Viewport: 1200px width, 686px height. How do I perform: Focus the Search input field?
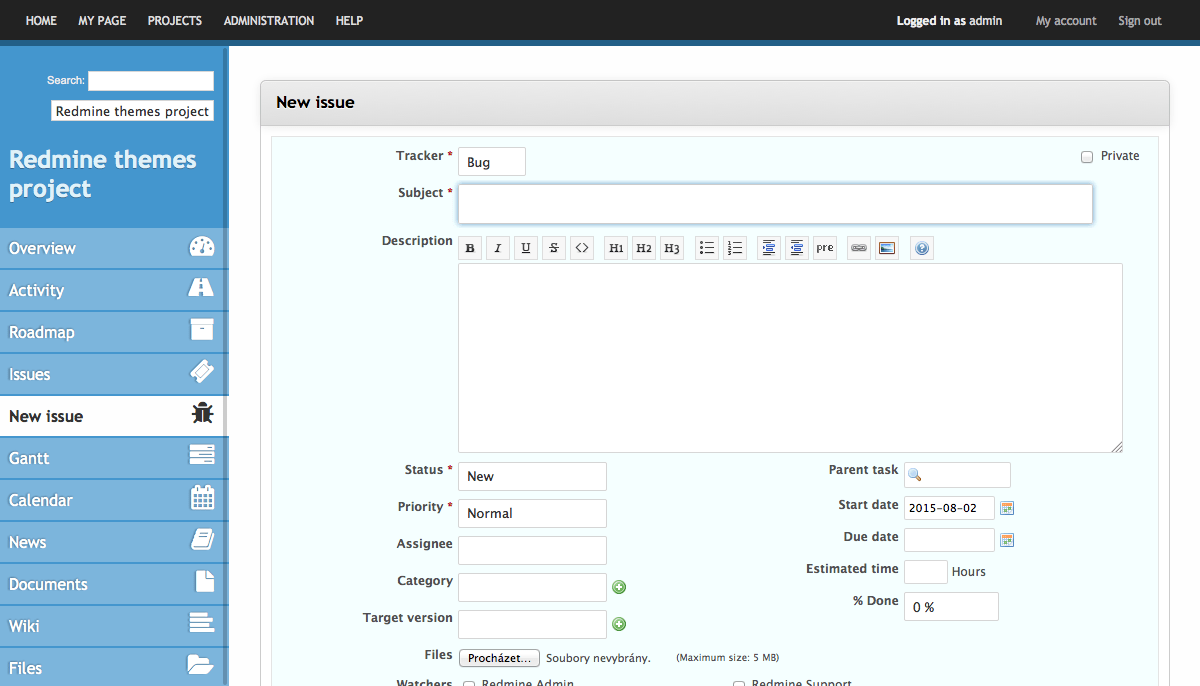click(x=151, y=81)
